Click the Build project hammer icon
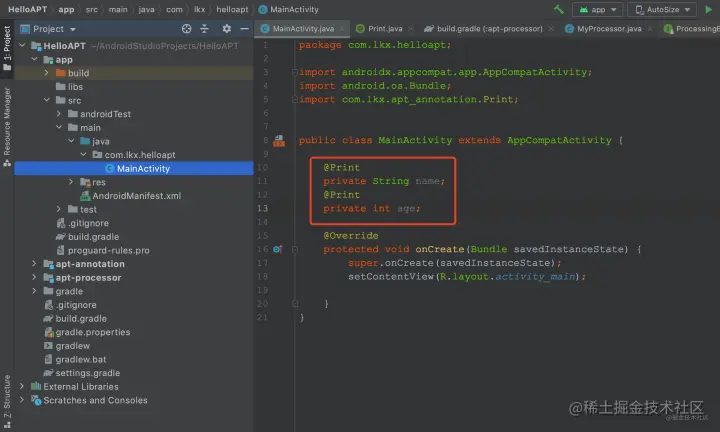The image size is (720, 432). (x=558, y=9)
